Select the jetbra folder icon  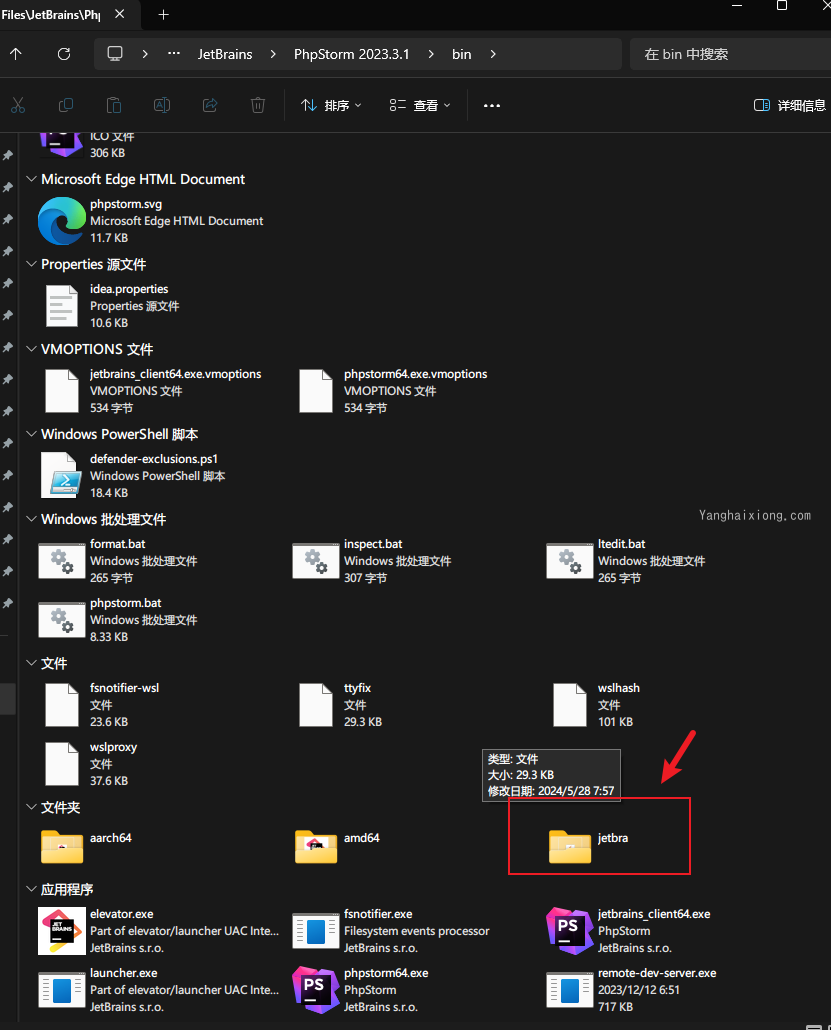click(x=570, y=846)
